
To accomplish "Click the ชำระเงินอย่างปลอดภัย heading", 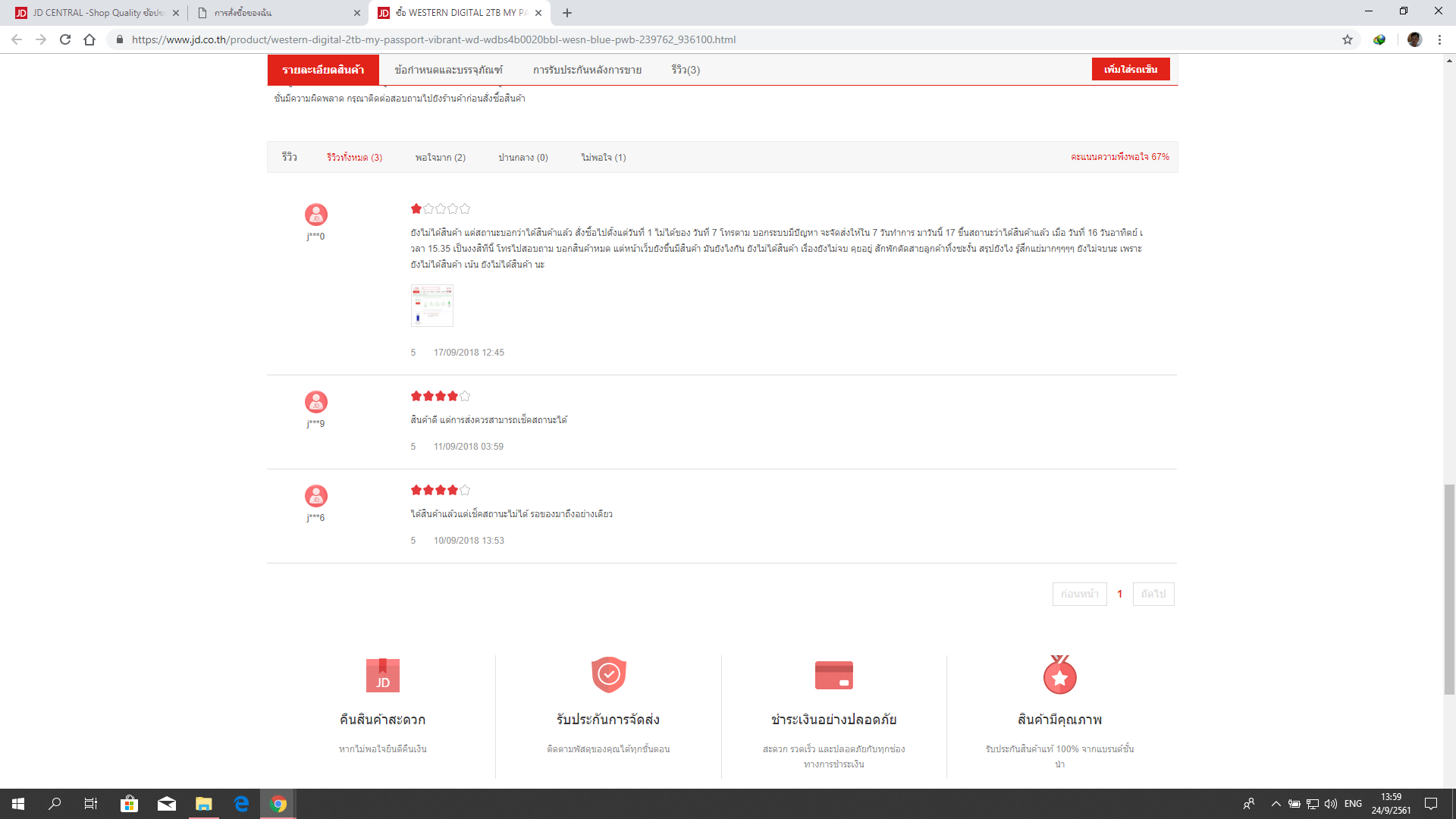I will click(833, 720).
